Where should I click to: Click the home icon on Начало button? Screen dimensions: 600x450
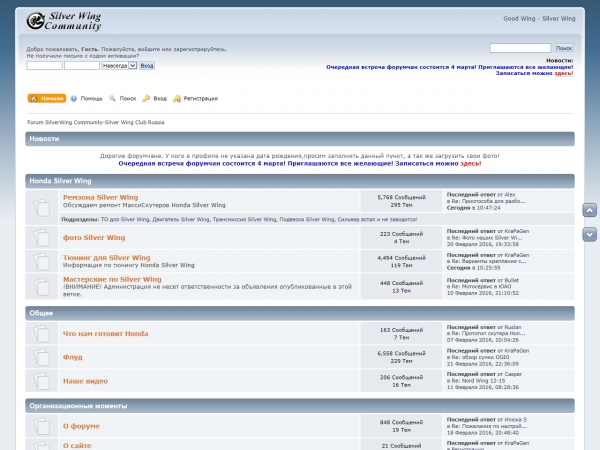[34, 99]
